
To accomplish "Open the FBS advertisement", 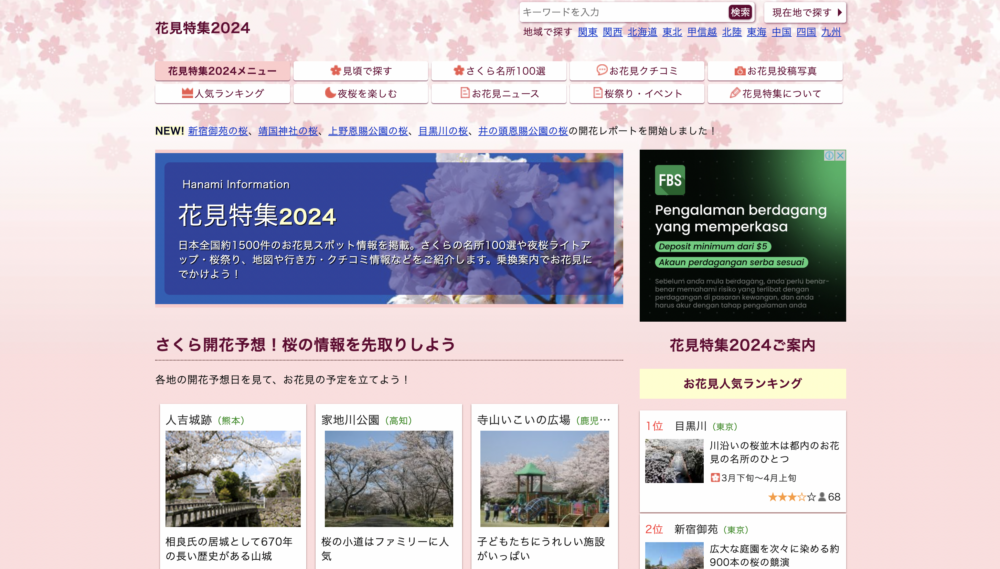I will 742,236.
